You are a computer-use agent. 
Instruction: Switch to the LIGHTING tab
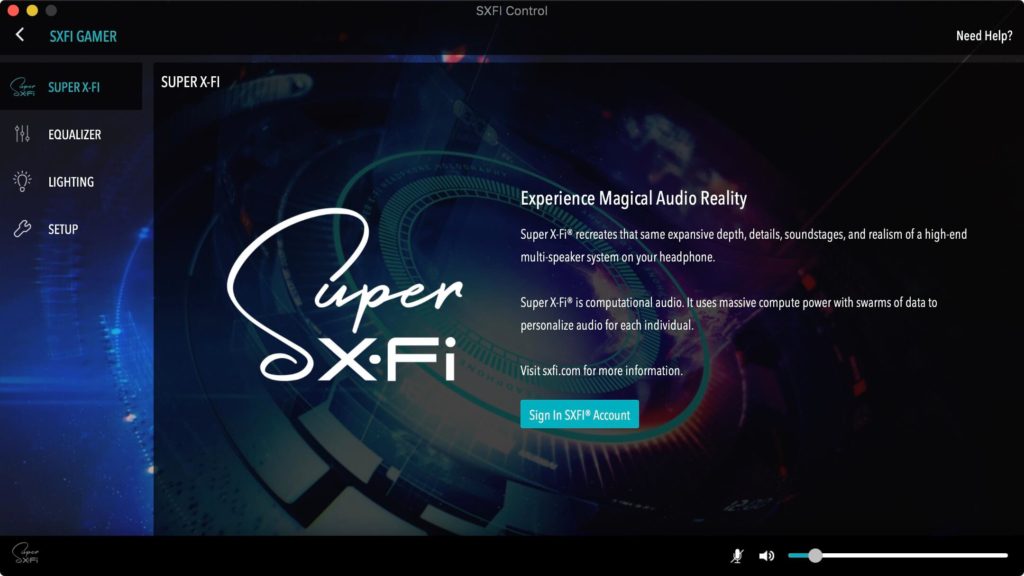[x=72, y=181]
